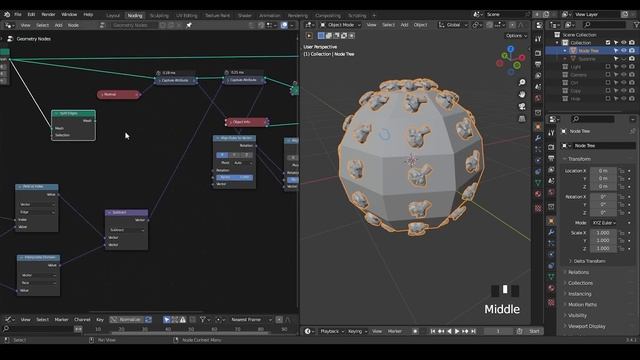This screenshot has height=360, width=640.
Task: Click the node tree type icon before Geometry Nodes field
Action: click(x=102, y=25)
